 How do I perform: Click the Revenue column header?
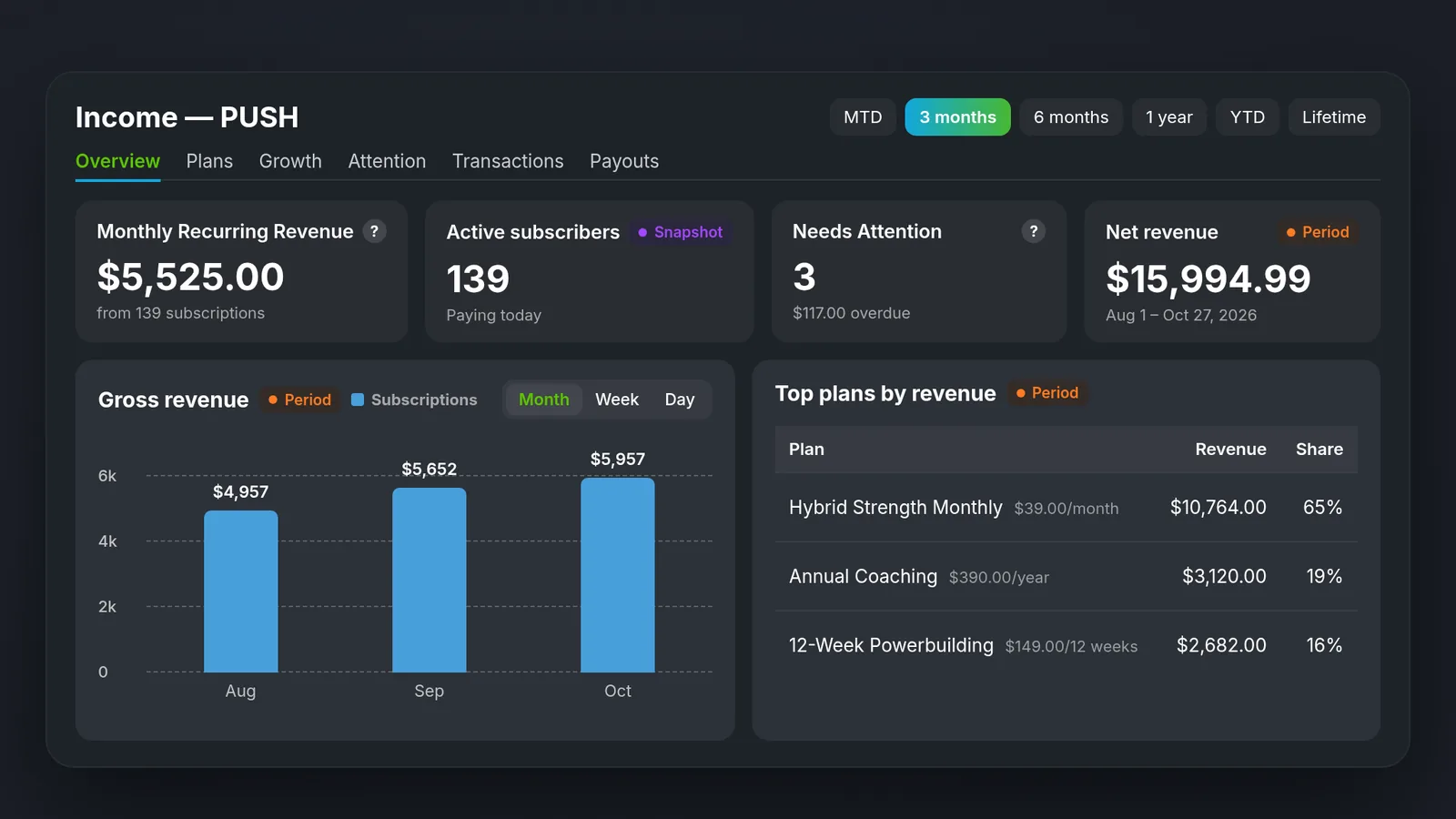[x=1230, y=450]
